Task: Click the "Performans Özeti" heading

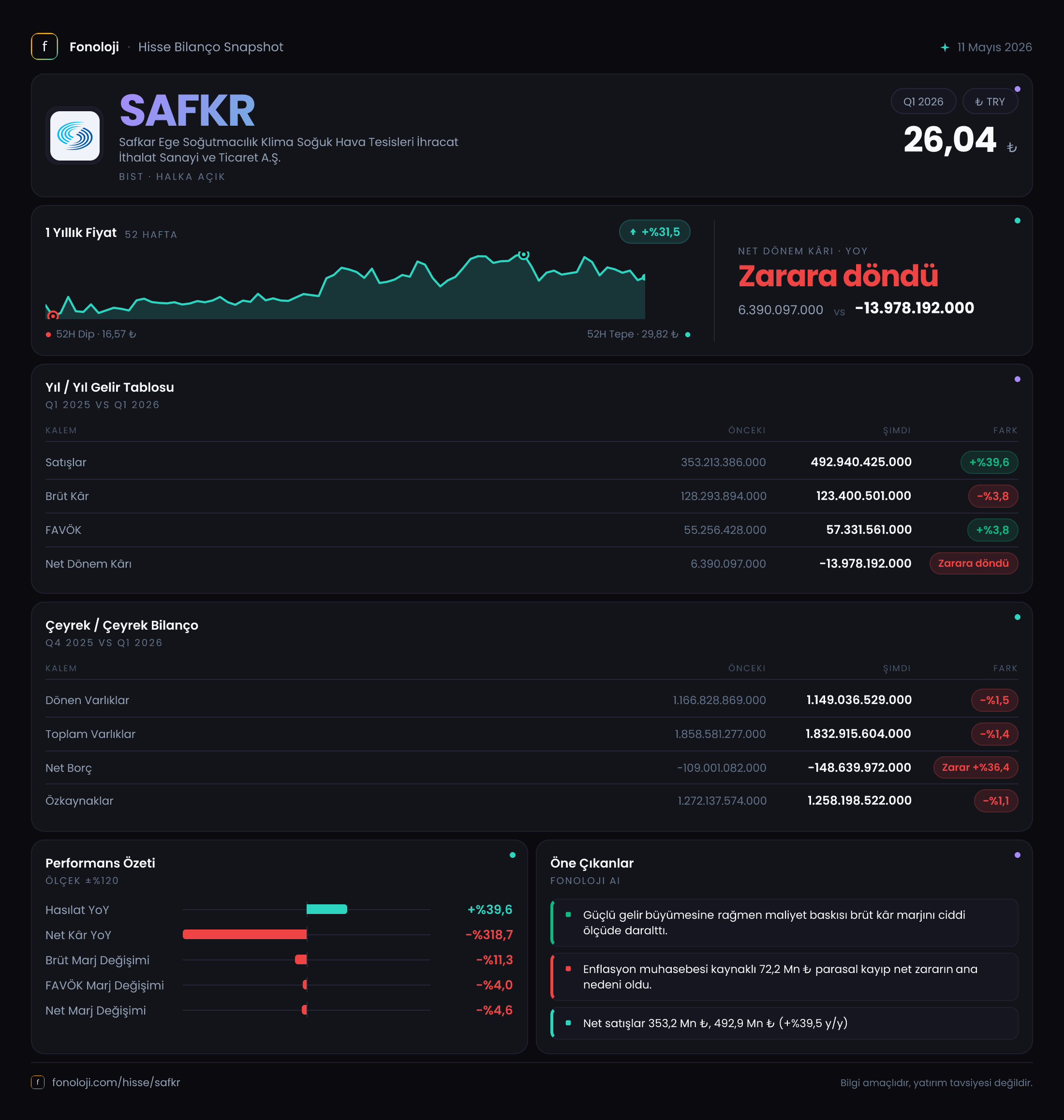Action: pos(101,863)
